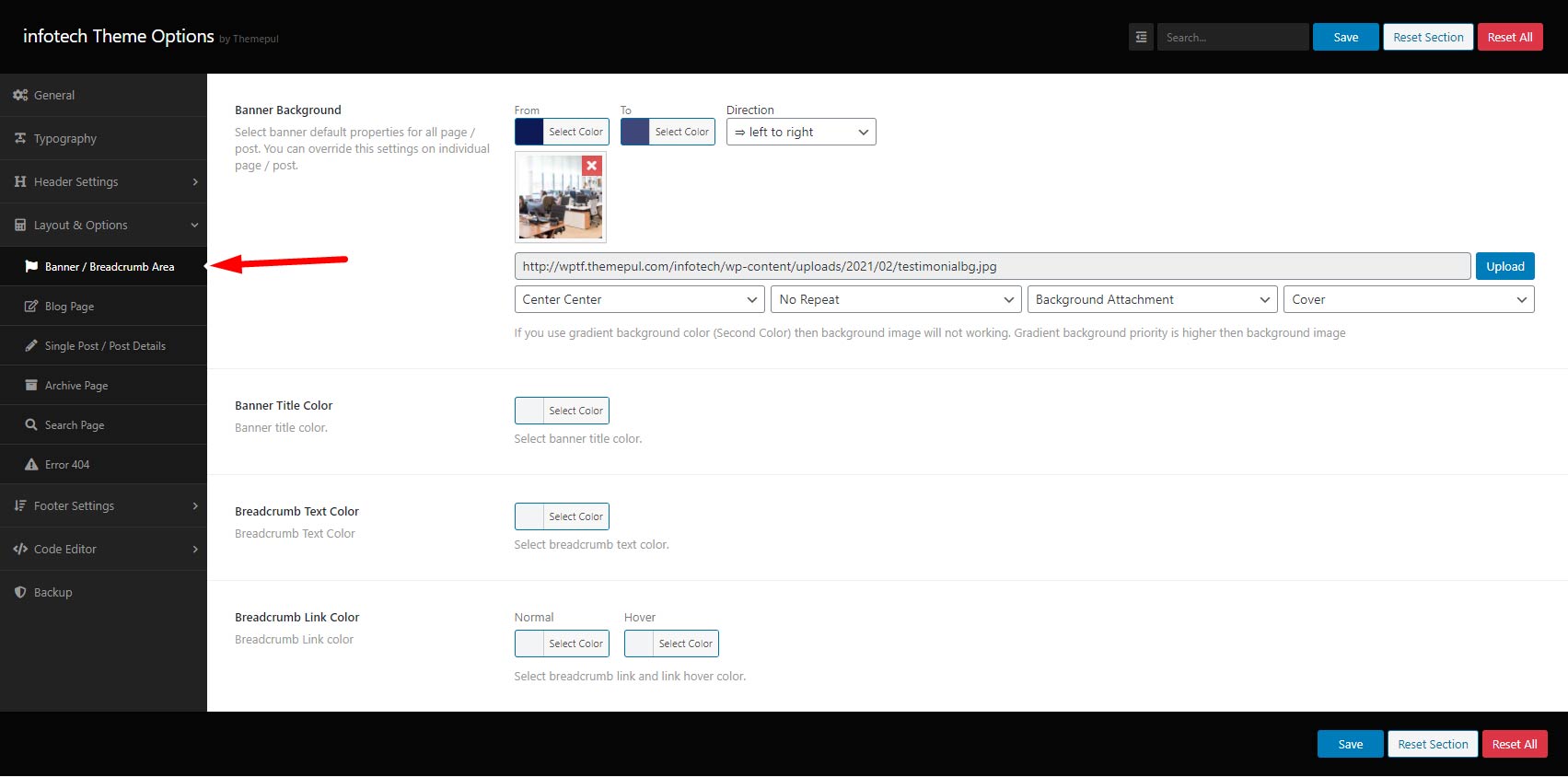Open Error 404 settings

point(103,464)
